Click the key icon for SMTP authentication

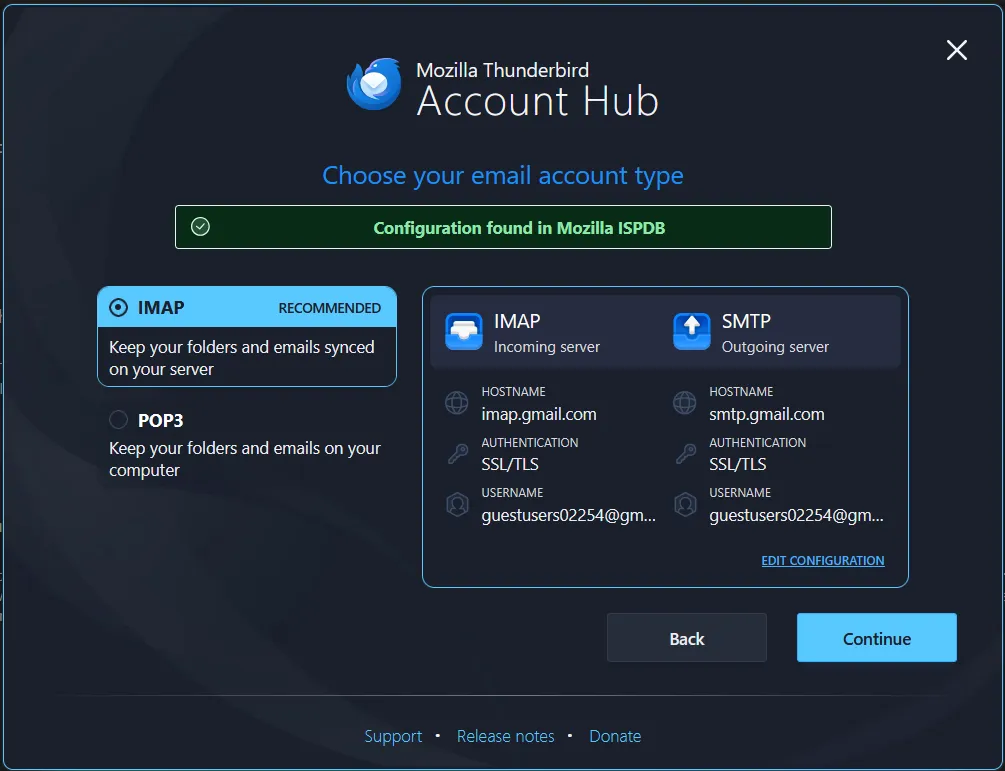pyautogui.click(x=685, y=454)
